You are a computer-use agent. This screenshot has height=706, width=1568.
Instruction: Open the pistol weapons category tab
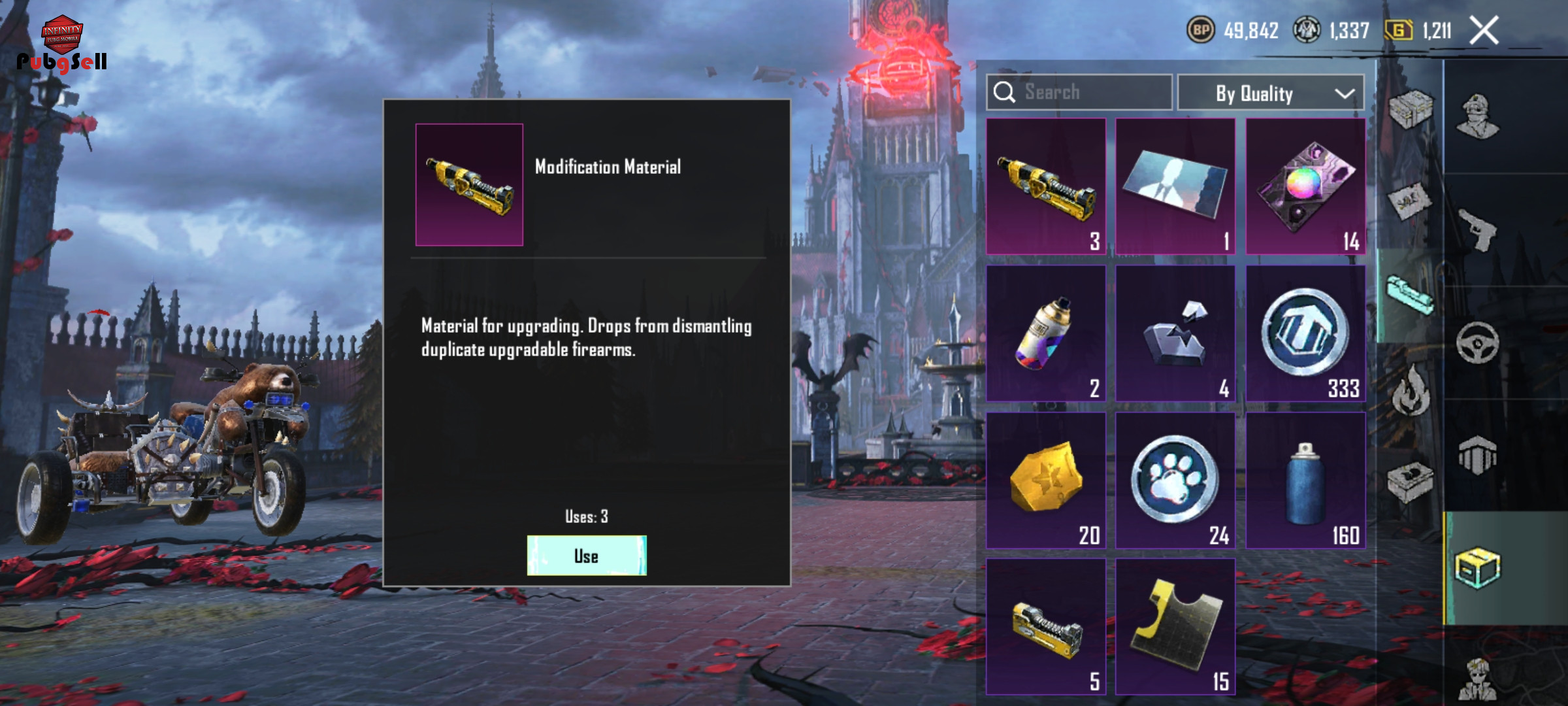(1477, 229)
